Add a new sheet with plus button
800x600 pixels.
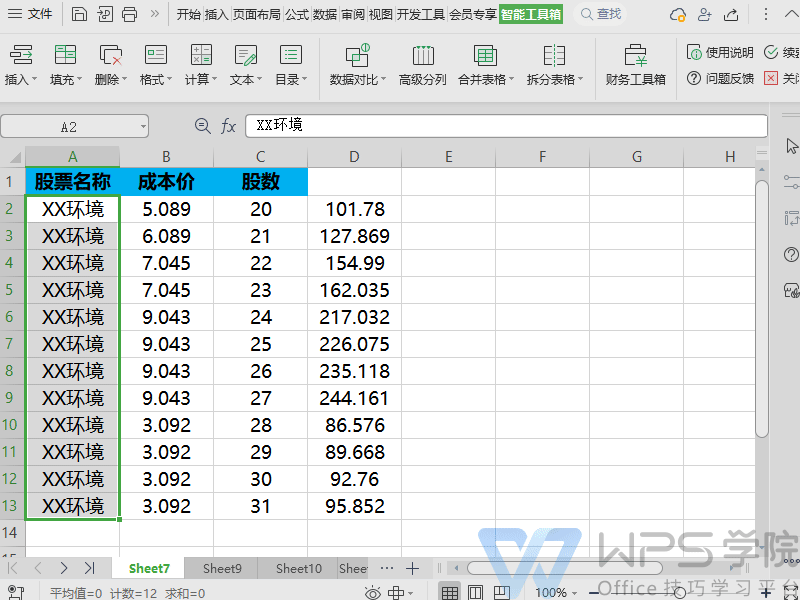point(412,568)
